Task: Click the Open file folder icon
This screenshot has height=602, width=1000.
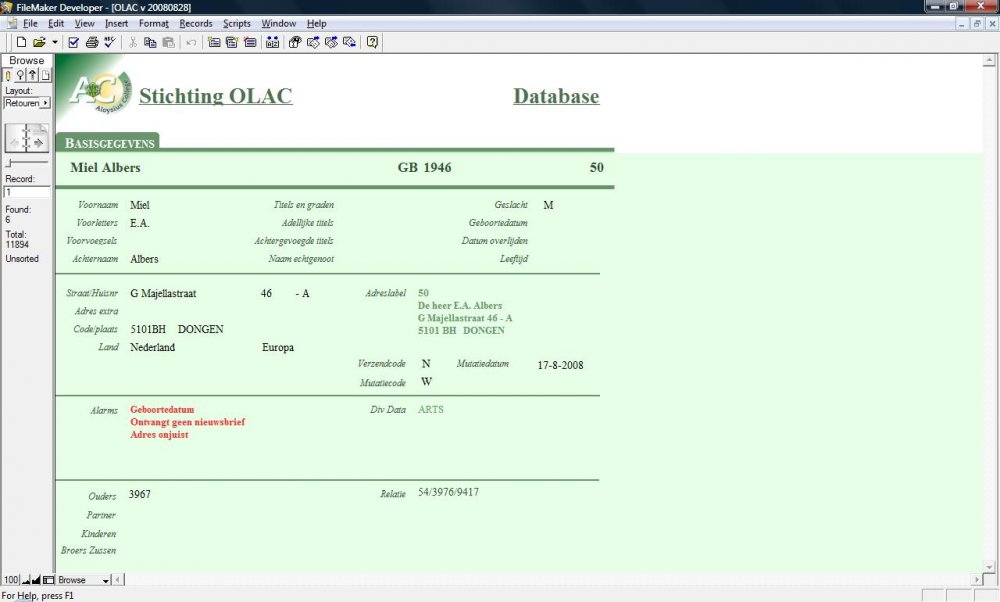Action: coord(39,43)
